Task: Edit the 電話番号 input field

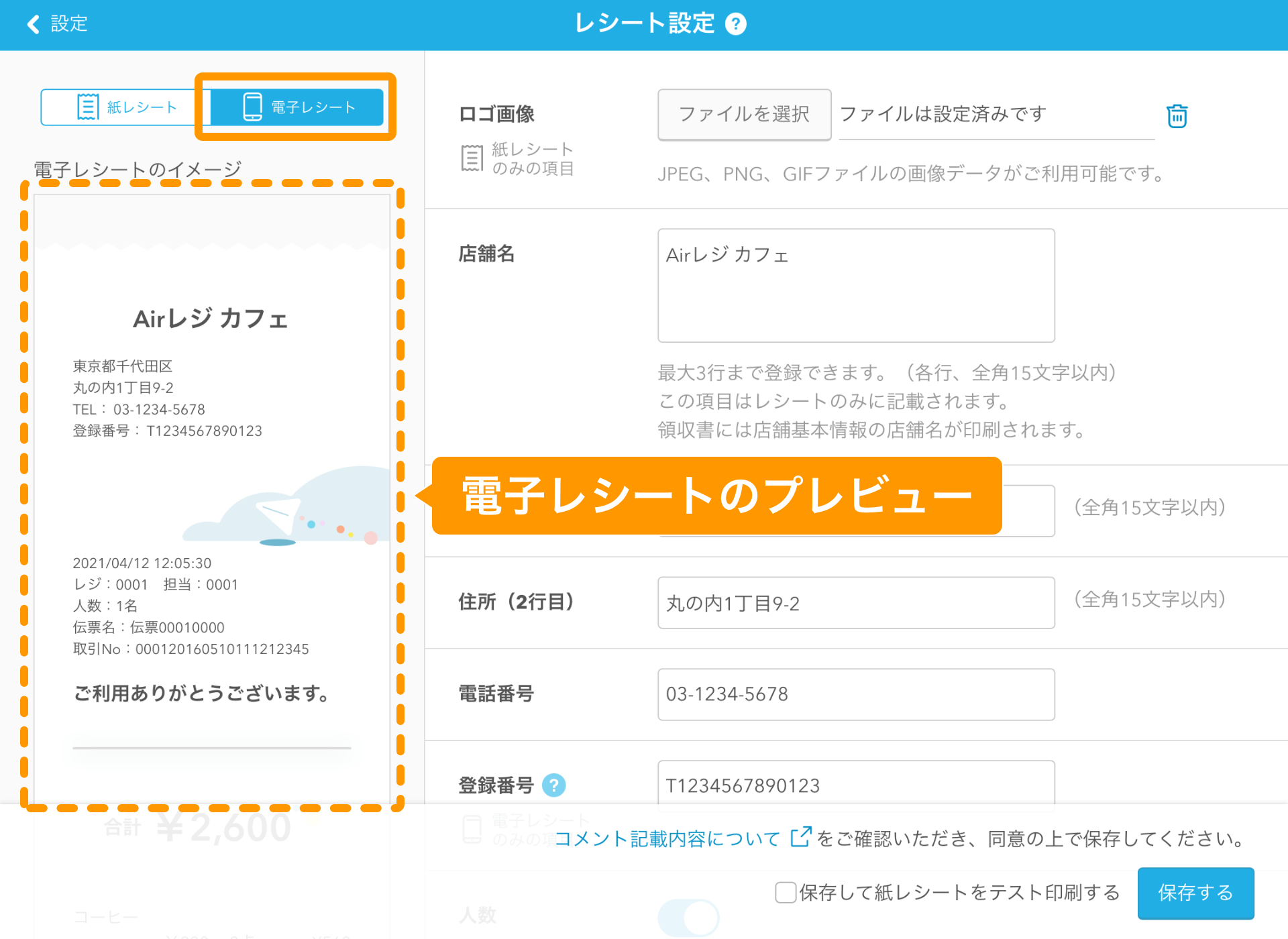Action: [856, 694]
